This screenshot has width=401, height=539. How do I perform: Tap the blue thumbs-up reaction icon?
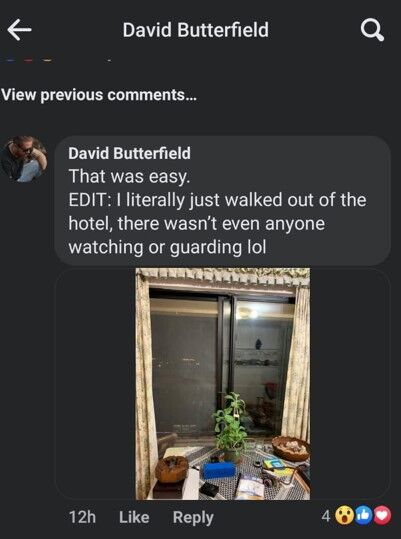click(363, 516)
